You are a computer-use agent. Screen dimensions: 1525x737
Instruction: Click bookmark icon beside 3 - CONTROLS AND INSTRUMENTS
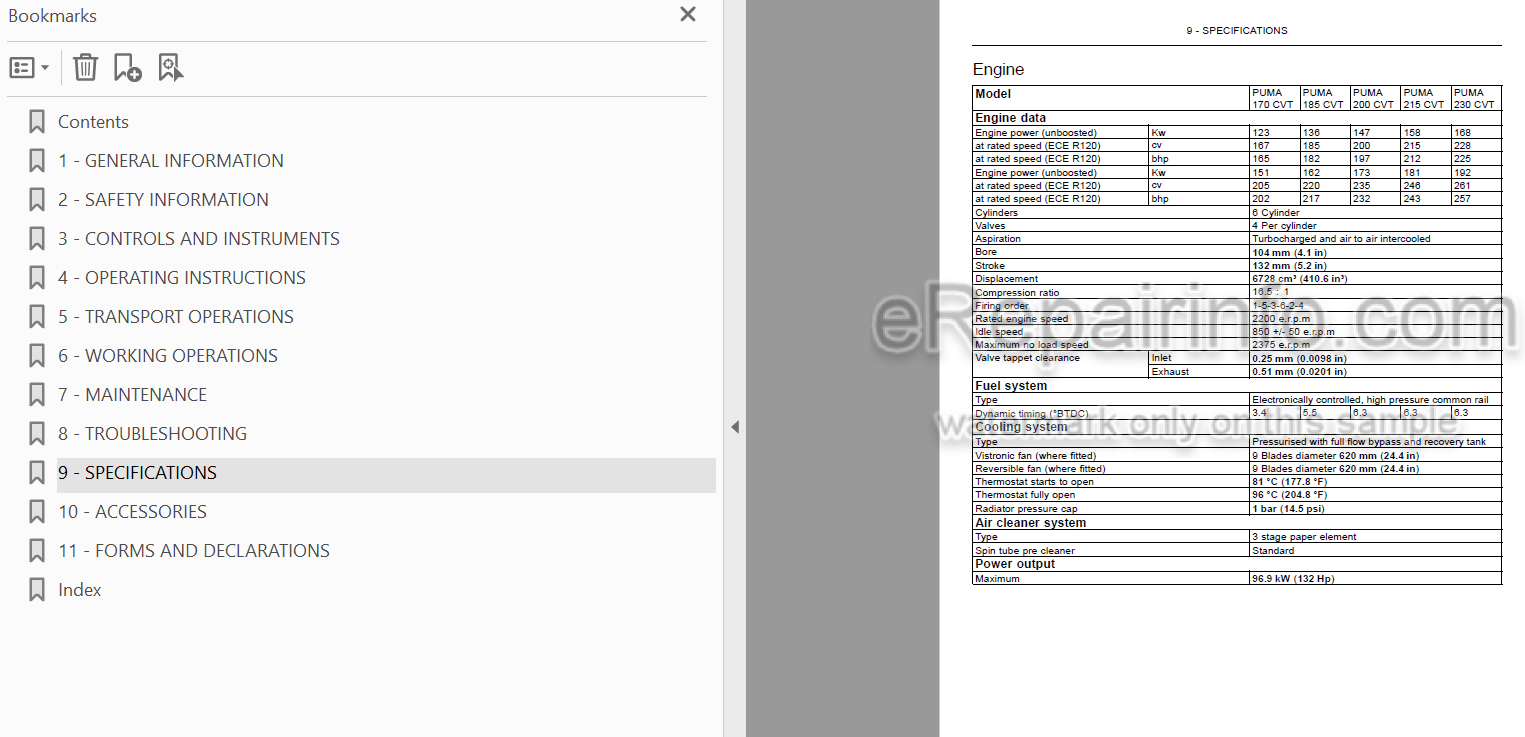tap(37, 239)
